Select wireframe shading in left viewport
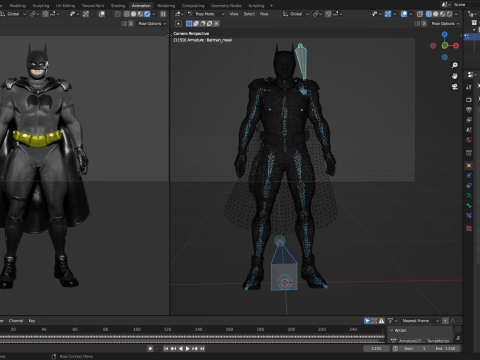The width and height of the screenshot is (480, 360). [x=127, y=14]
